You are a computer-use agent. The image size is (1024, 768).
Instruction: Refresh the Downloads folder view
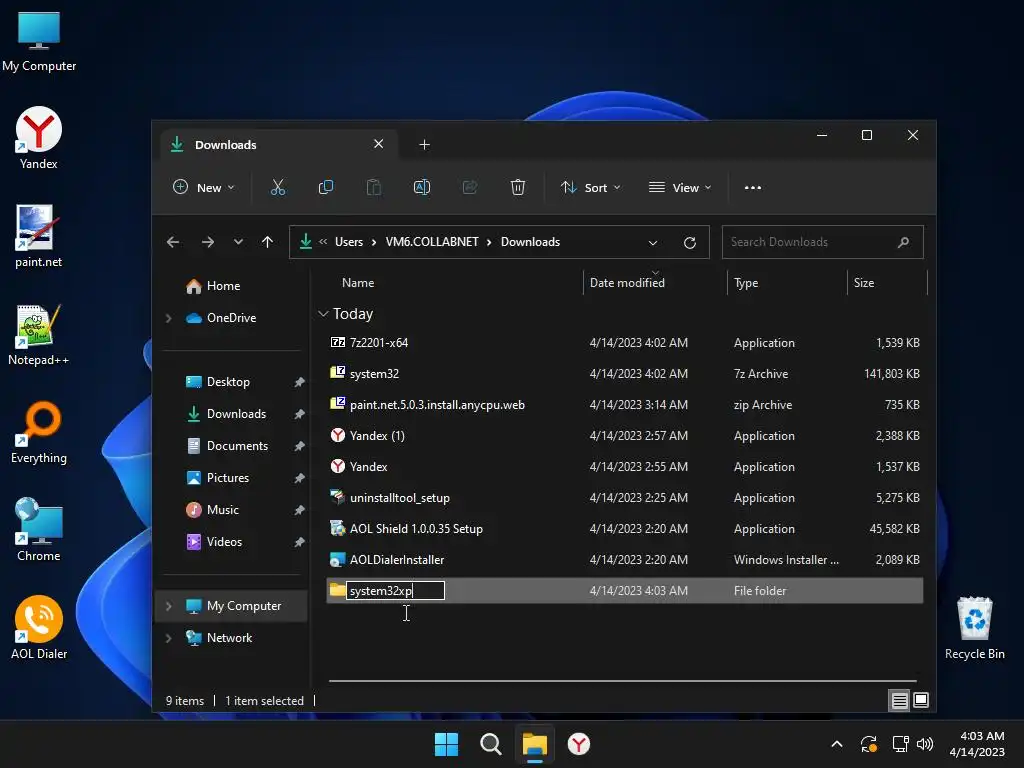(x=690, y=242)
